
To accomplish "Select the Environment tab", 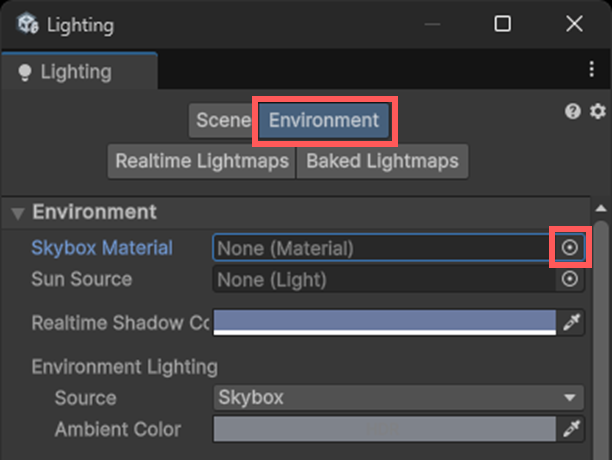I will click(x=324, y=121).
